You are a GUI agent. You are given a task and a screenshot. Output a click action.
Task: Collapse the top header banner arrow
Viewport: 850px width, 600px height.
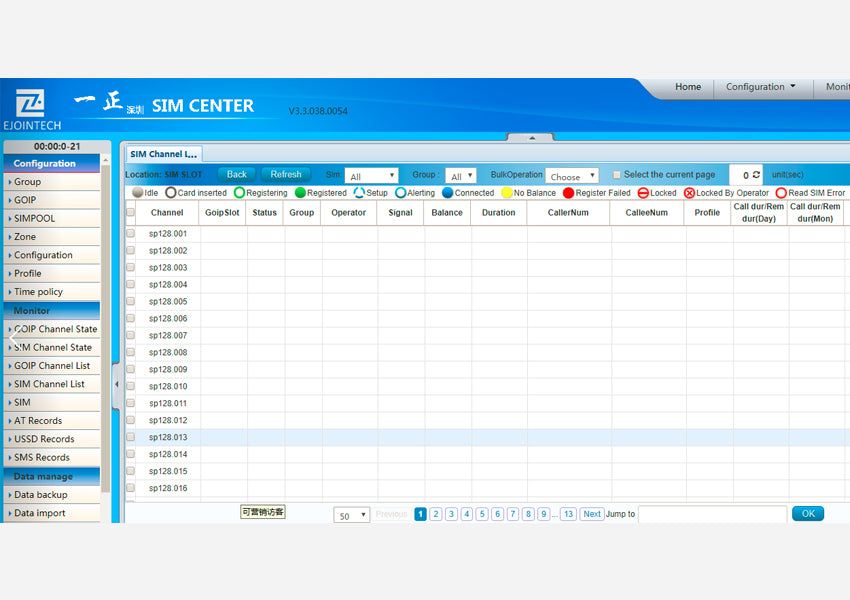click(531, 138)
